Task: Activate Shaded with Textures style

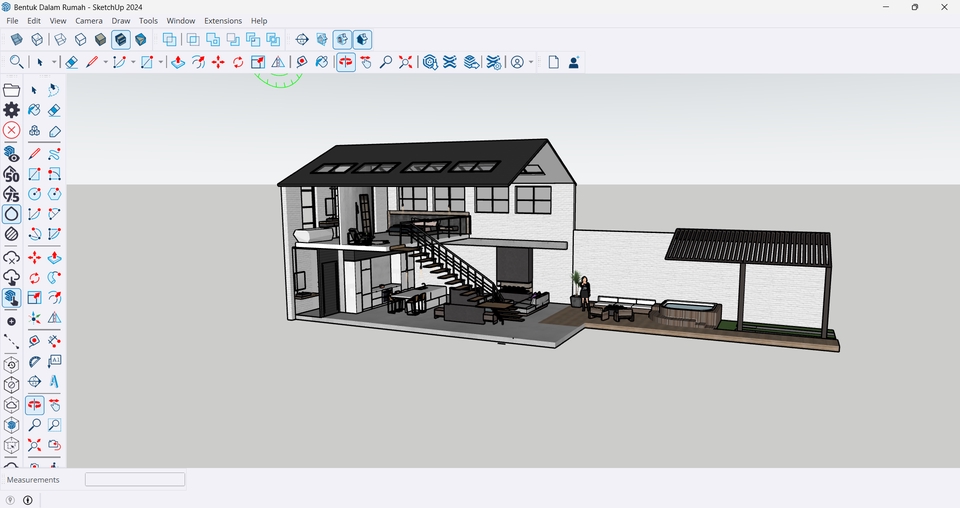Action: [121, 40]
